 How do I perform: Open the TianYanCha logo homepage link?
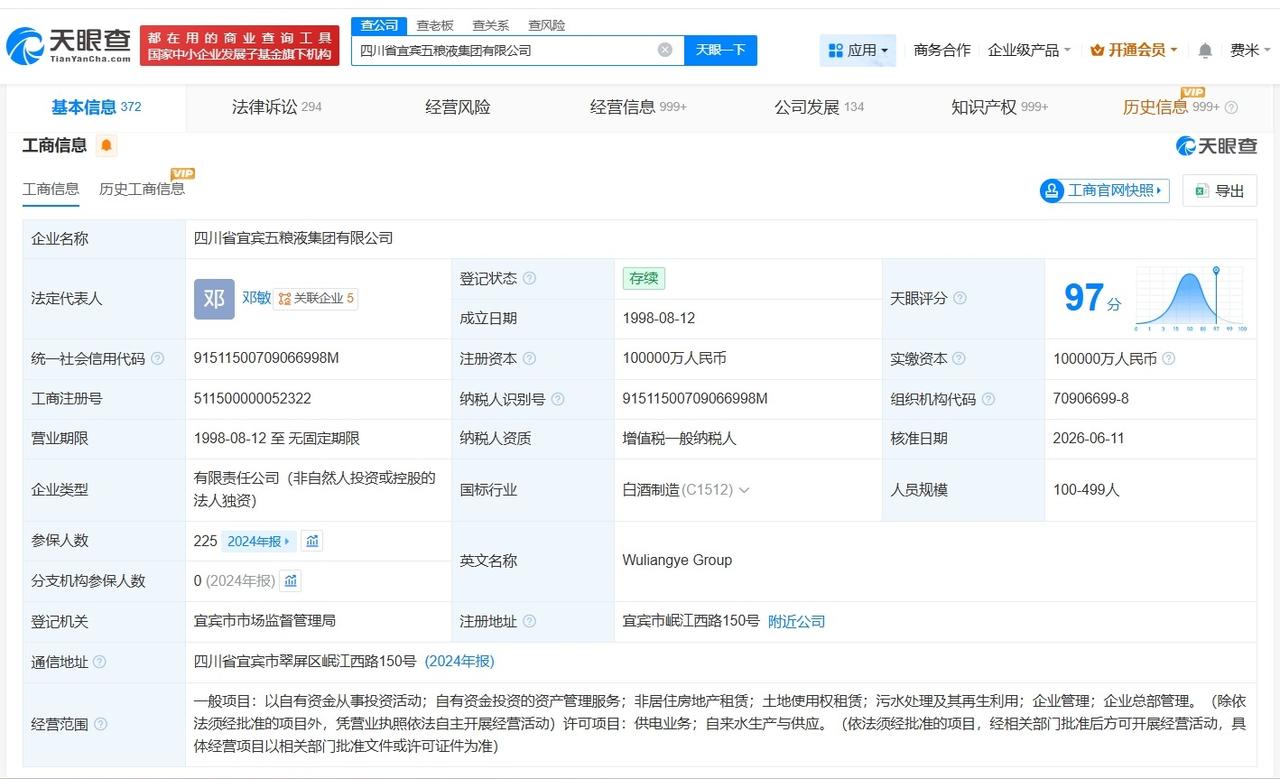pos(68,45)
